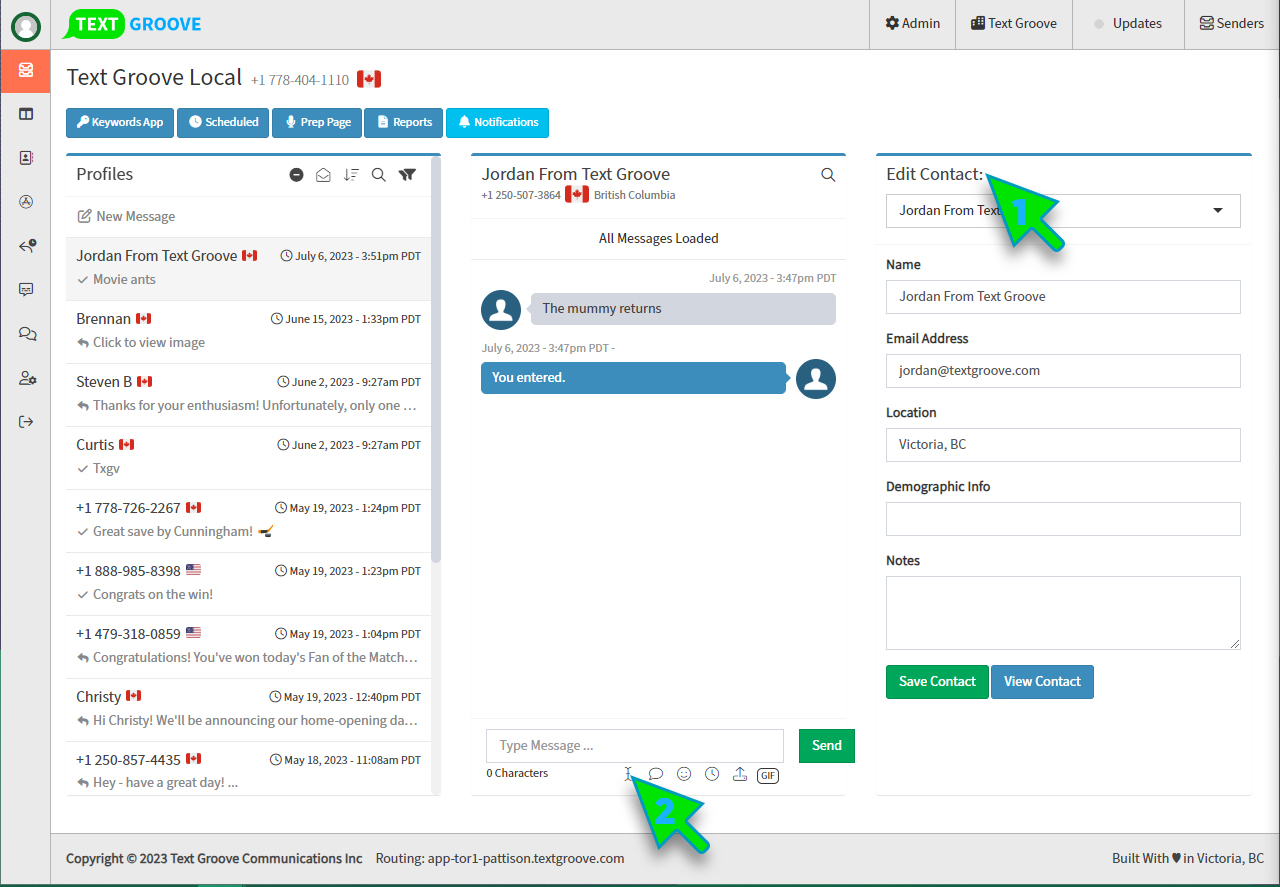Click the blue avatar beside You entered.
The height and width of the screenshot is (887, 1280).
816,379
